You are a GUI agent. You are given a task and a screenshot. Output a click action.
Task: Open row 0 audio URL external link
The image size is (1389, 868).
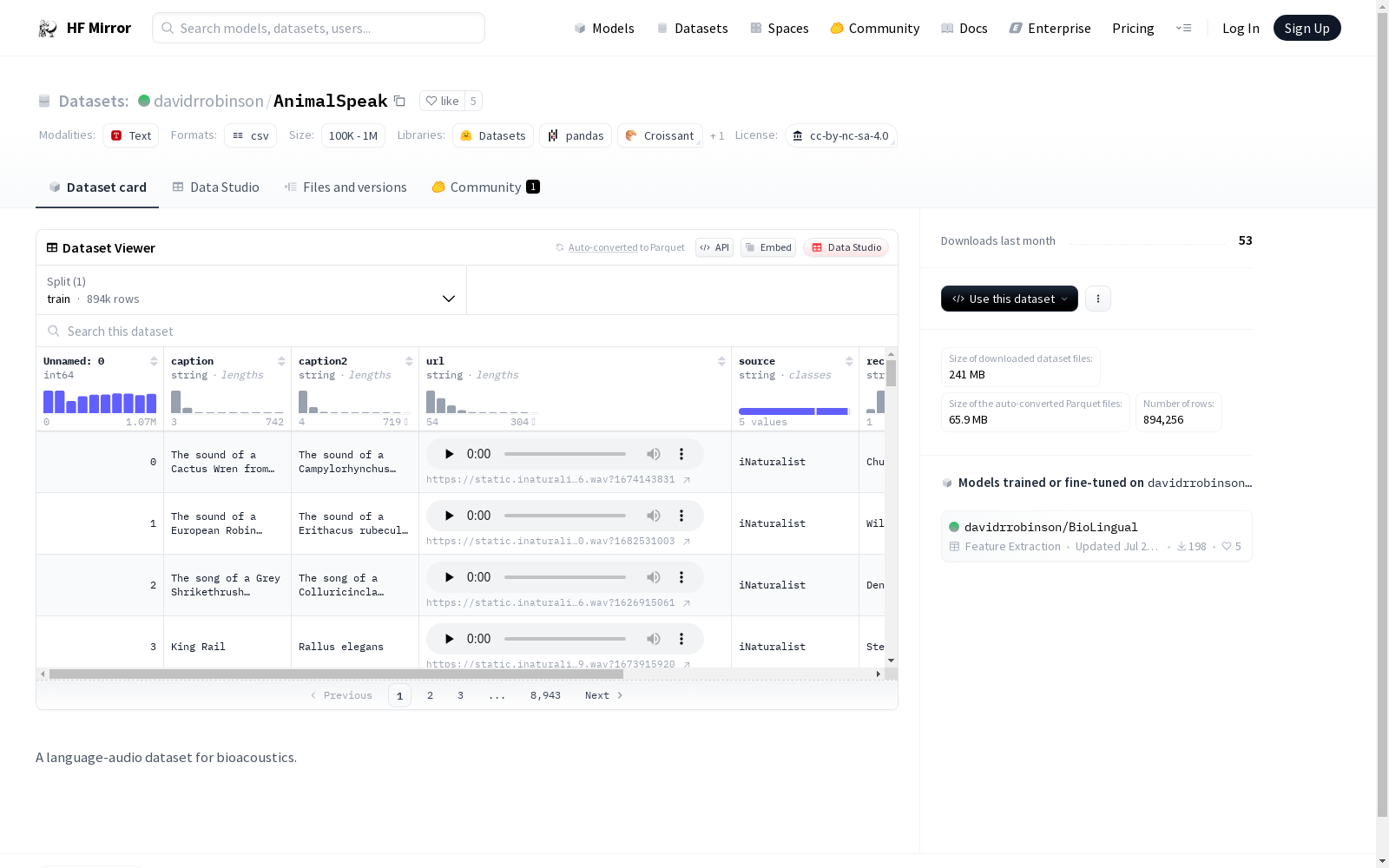[x=686, y=480]
